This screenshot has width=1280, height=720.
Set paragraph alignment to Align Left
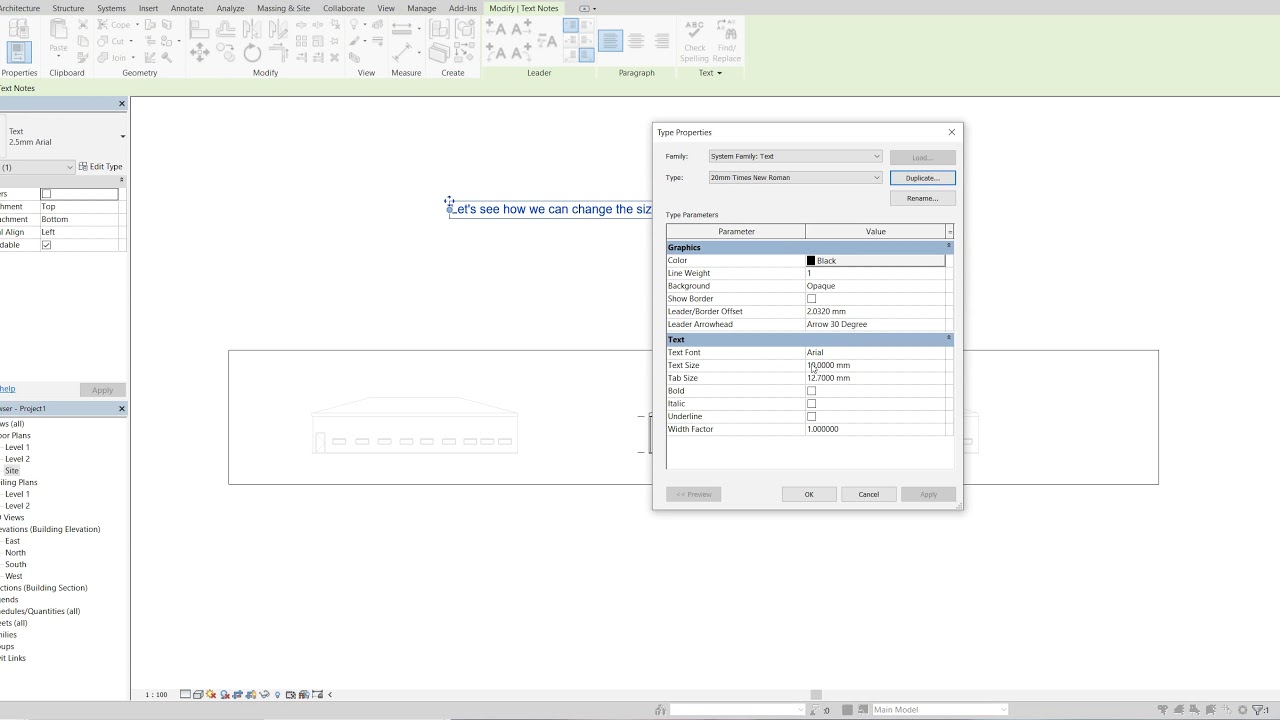click(610, 41)
